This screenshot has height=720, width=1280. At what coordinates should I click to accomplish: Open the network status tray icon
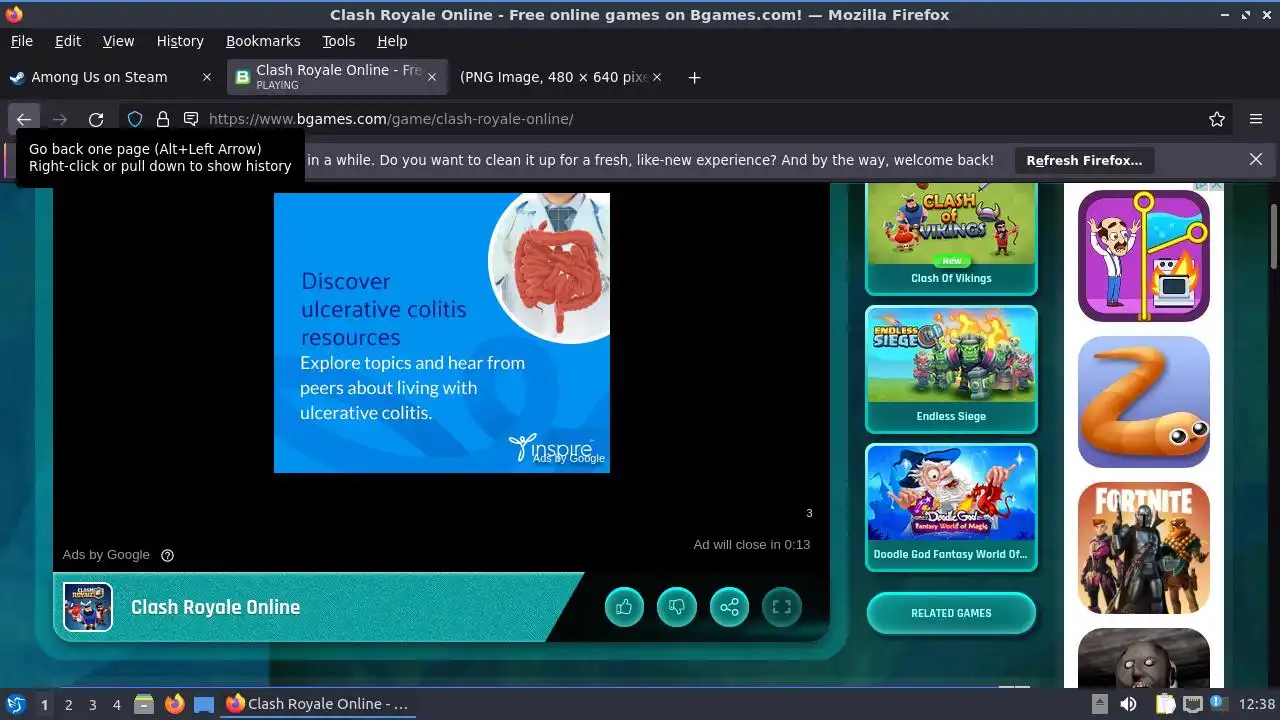(x=1192, y=704)
